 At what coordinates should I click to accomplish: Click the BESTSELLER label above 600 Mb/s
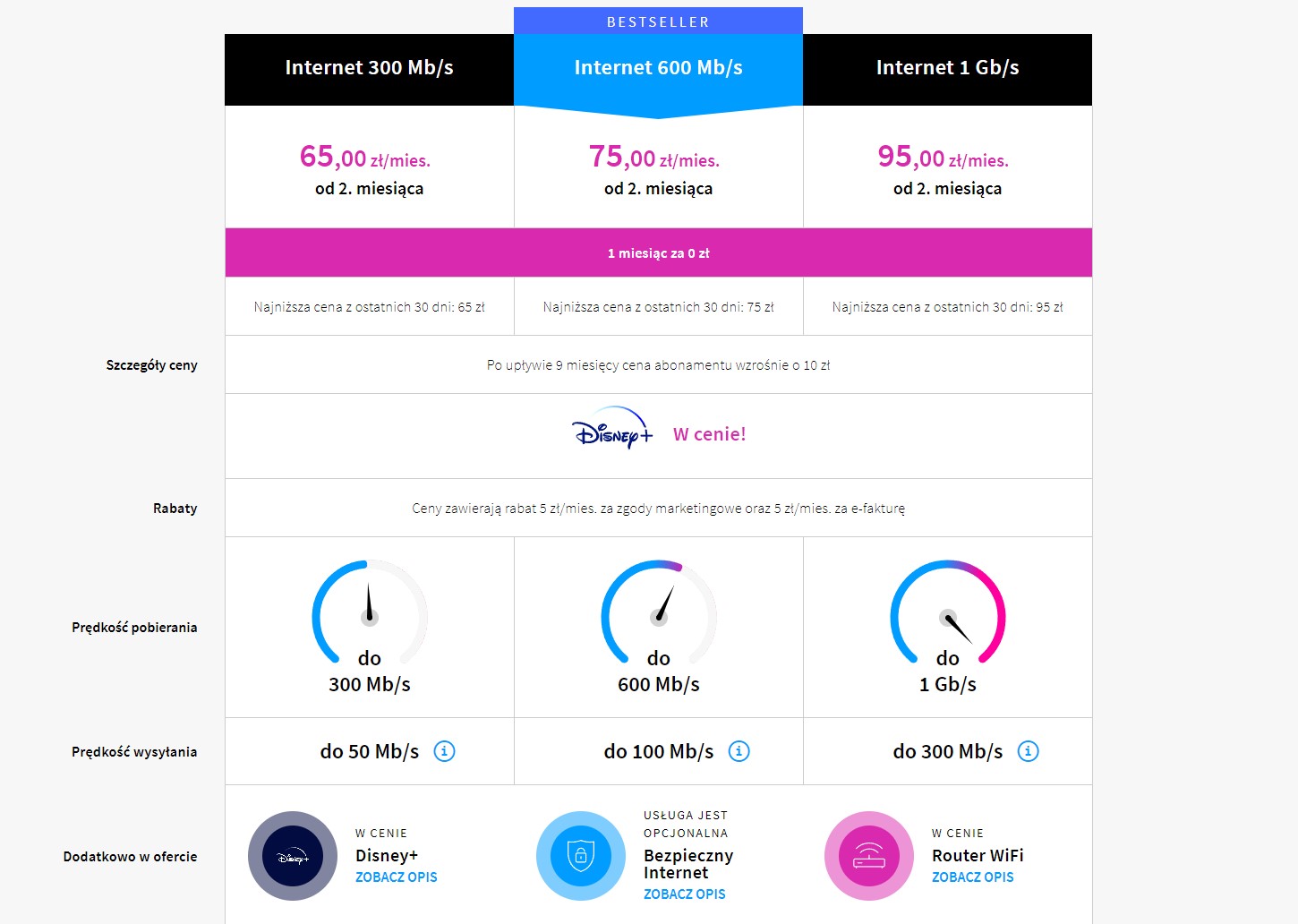(659, 21)
